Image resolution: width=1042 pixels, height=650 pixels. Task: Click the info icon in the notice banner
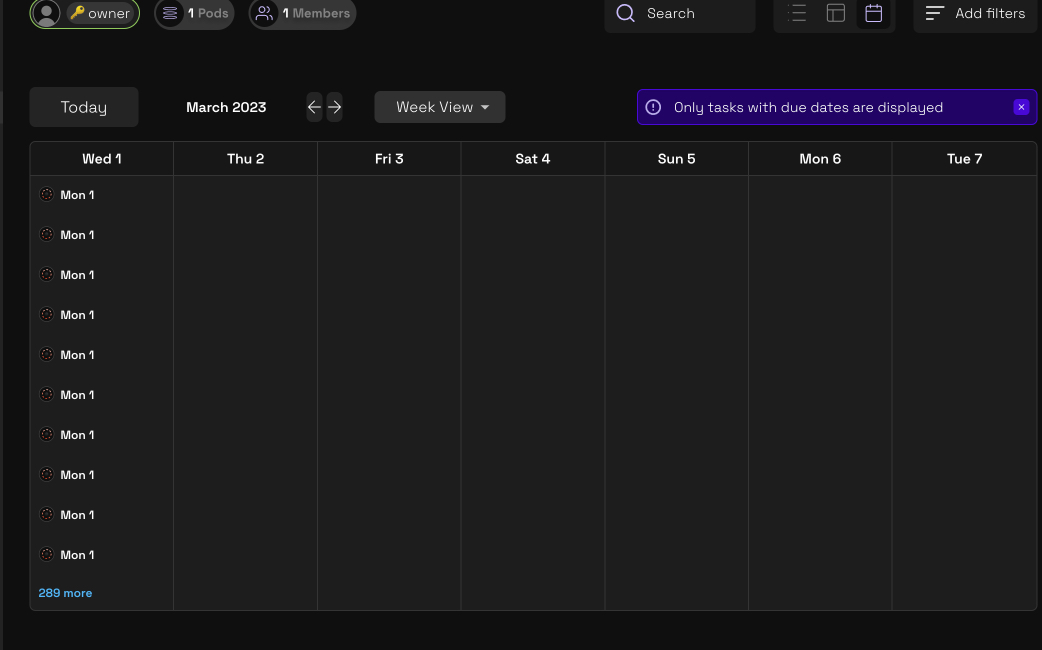(653, 107)
